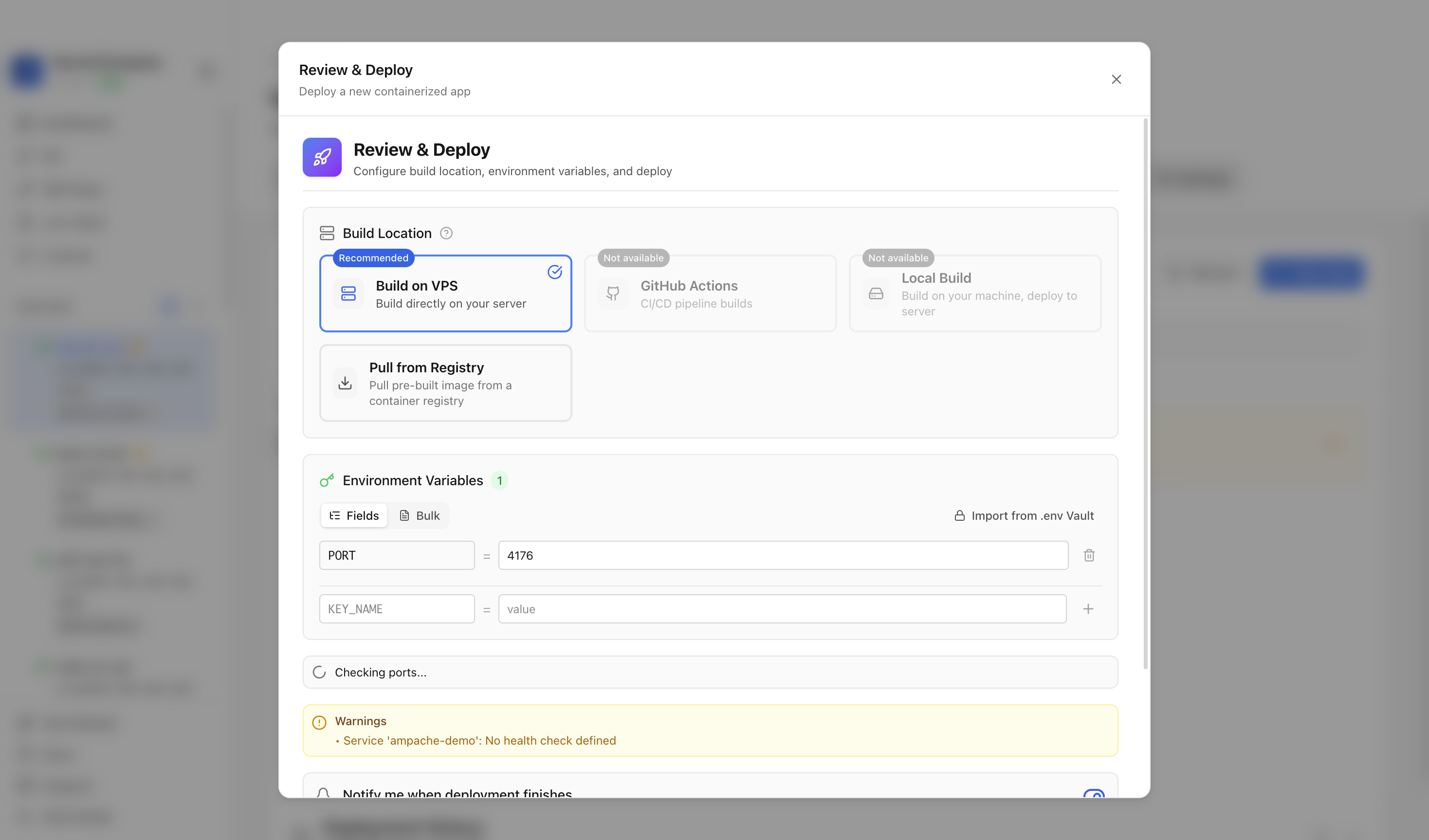Click the Environment Variables key icon

pos(327,480)
